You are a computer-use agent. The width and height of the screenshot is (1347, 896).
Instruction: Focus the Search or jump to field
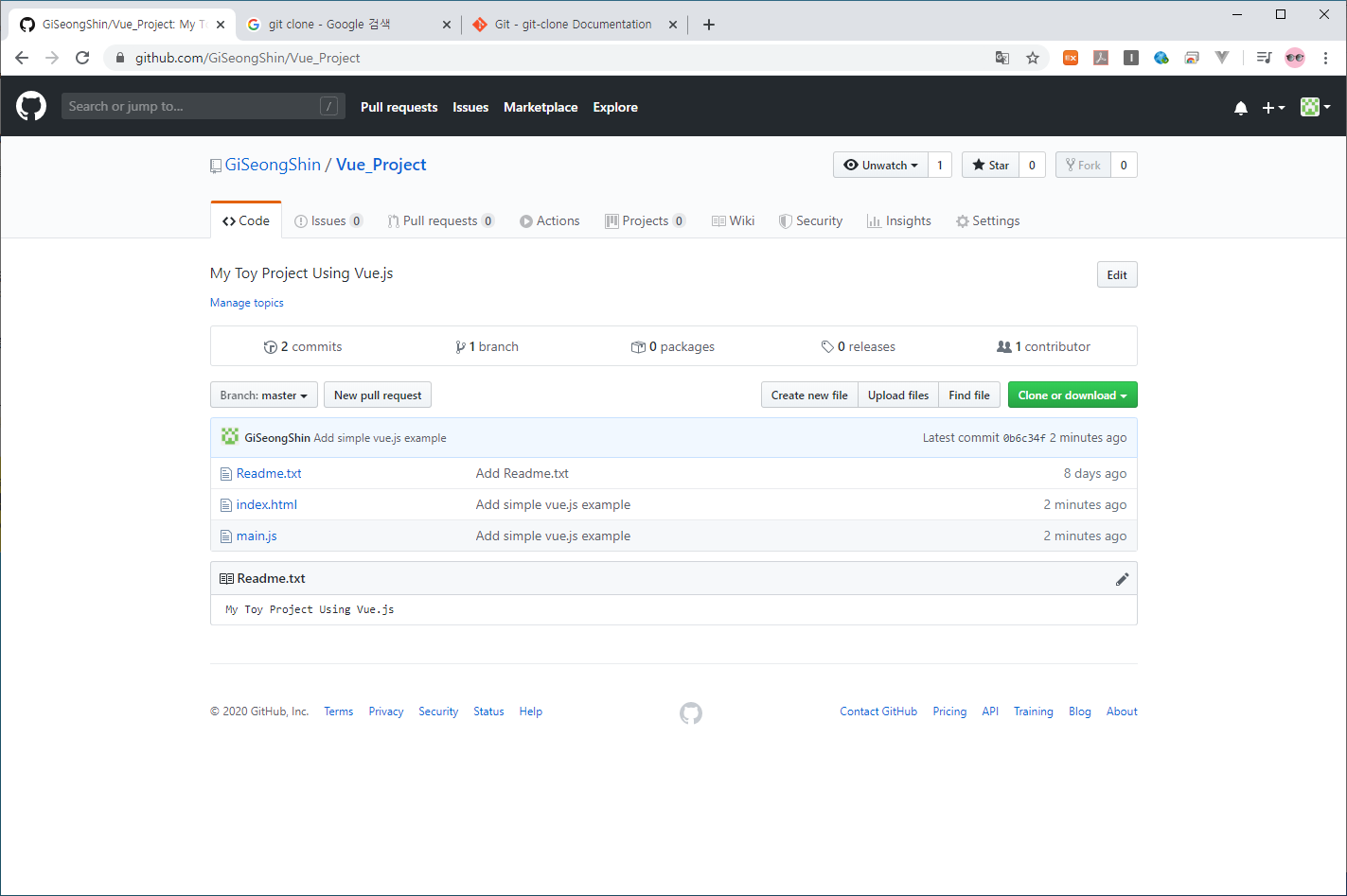pos(204,106)
